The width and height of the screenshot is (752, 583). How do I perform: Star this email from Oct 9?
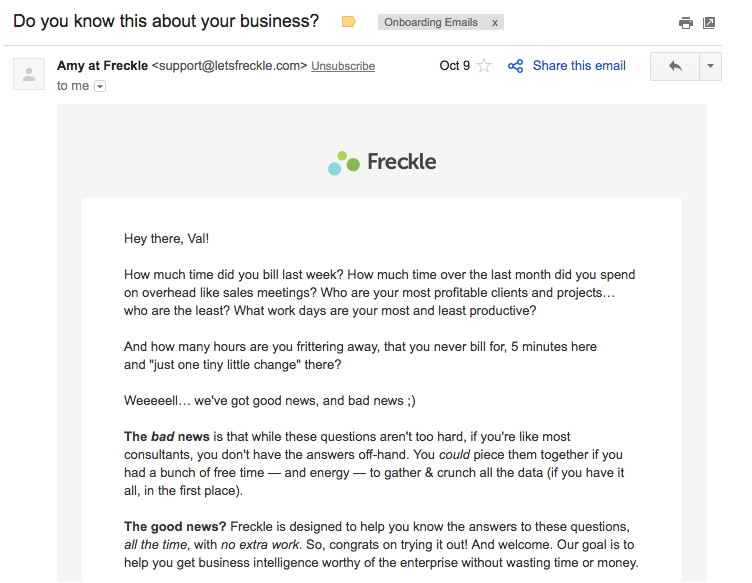click(x=485, y=66)
